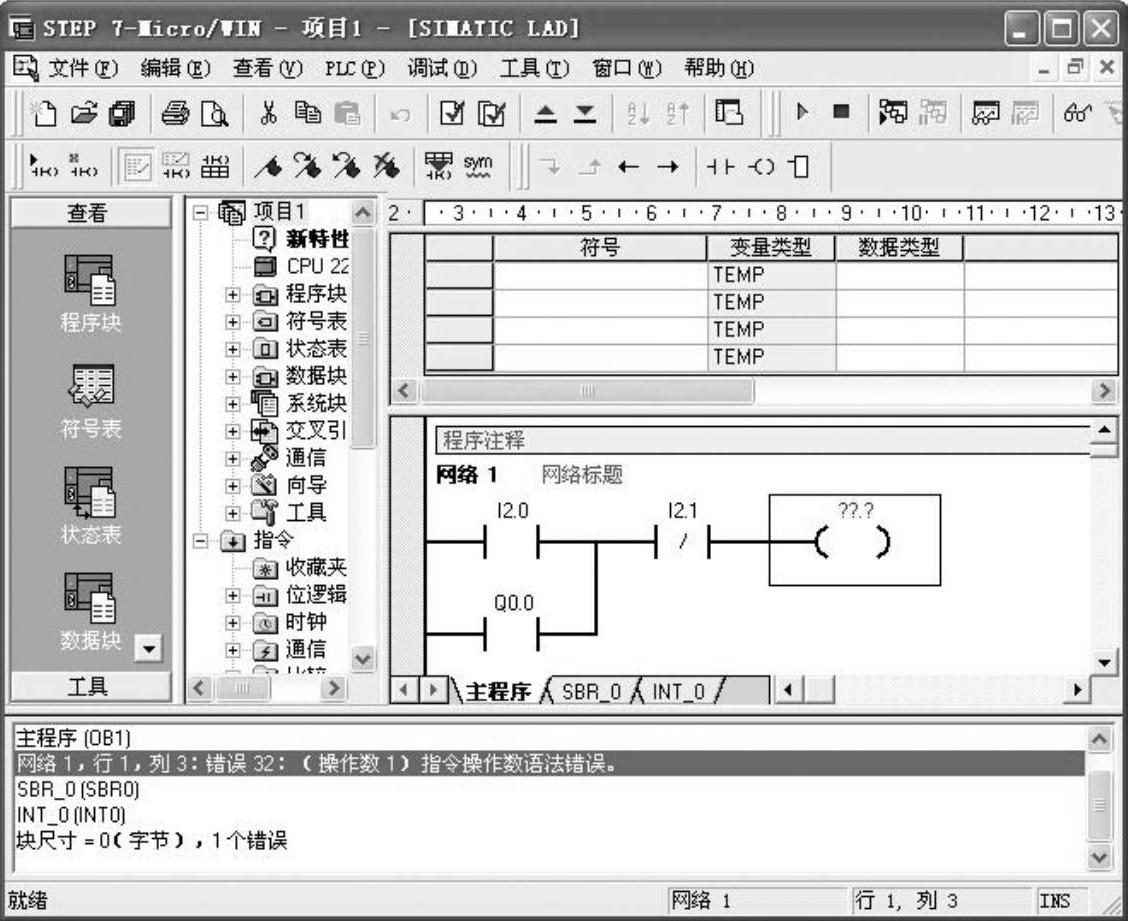Click the Save project icon
This screenshot has width=1128, height=921.
pyautogui.click(x=122, y=113)
